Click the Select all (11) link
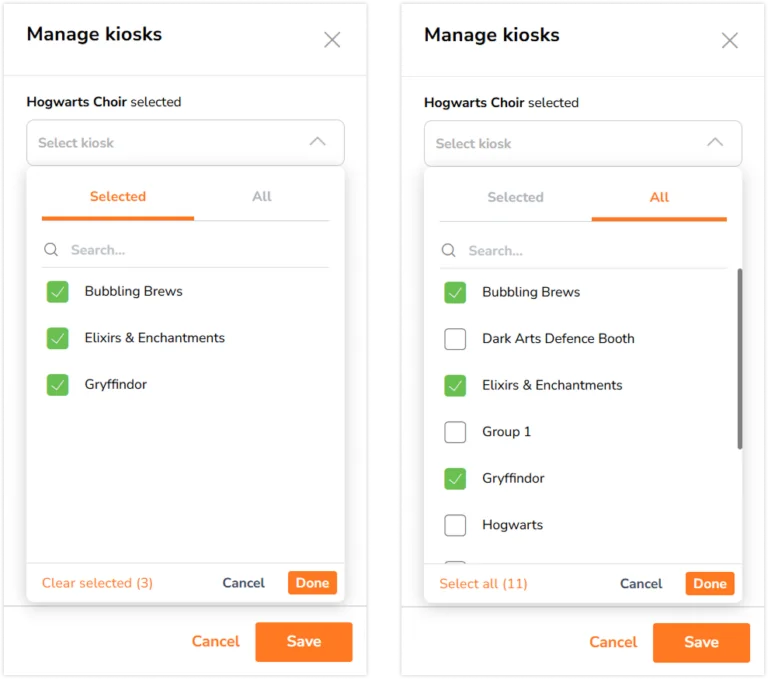This screenshot has width=768, height=679. pos(483,584)
